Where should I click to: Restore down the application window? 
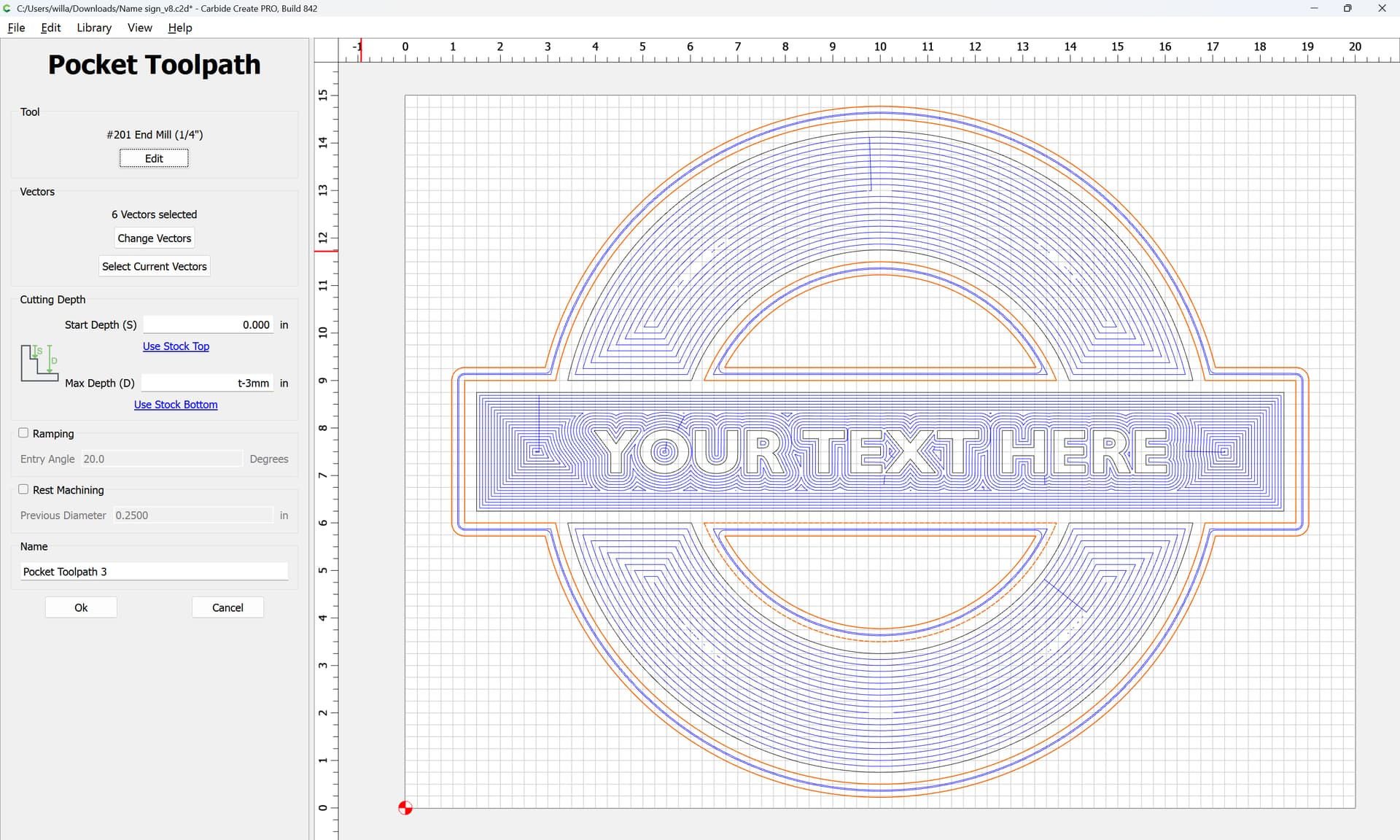pos(1347,9)
